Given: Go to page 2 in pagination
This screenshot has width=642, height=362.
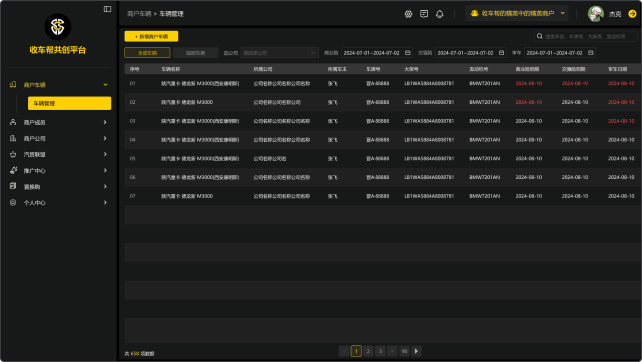Looking at the screenshot, I should [x=368, y=351].
